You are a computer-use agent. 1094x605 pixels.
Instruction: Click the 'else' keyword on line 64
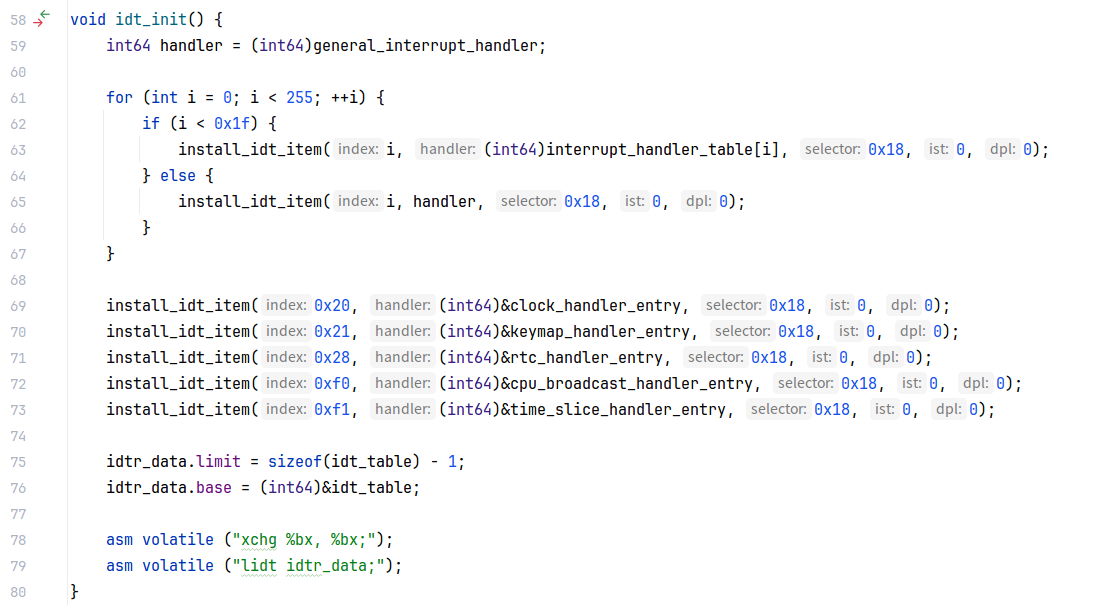[x=178, y=175]
